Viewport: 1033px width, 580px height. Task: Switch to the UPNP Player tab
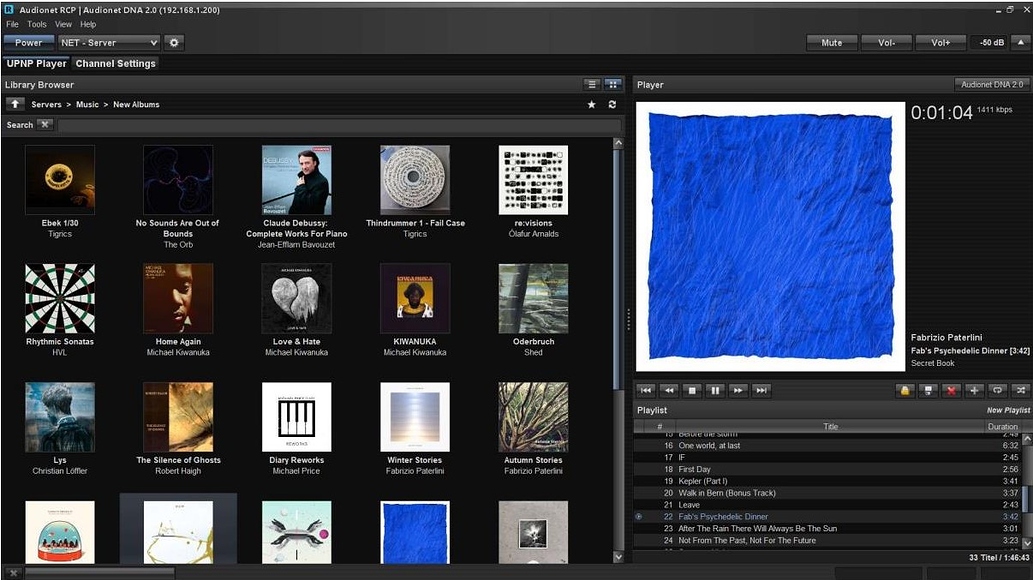(x=36, y=63)
